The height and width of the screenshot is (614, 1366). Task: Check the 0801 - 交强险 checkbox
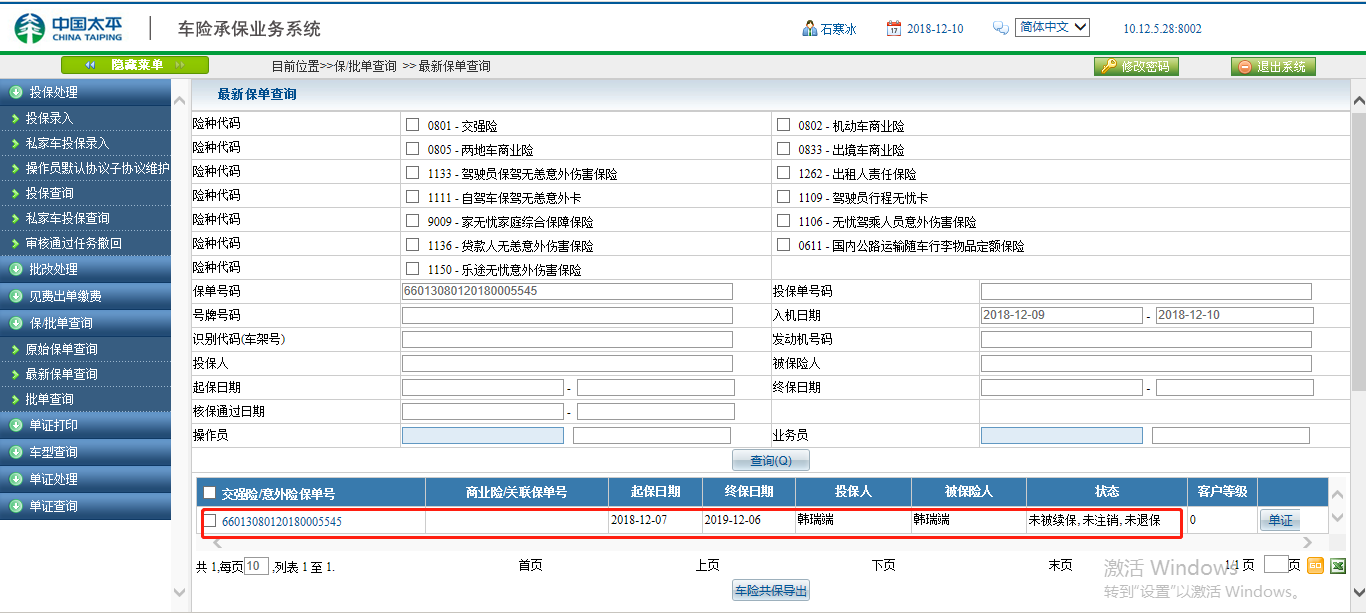click(412, 125)
